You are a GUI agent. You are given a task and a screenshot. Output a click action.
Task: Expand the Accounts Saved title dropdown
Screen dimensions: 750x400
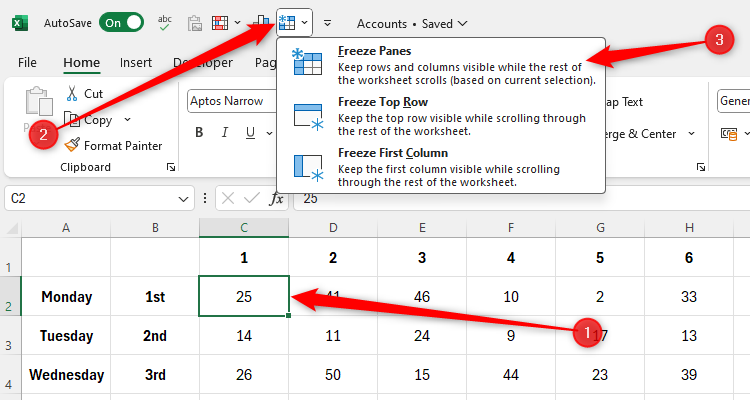tap(462, 23)
